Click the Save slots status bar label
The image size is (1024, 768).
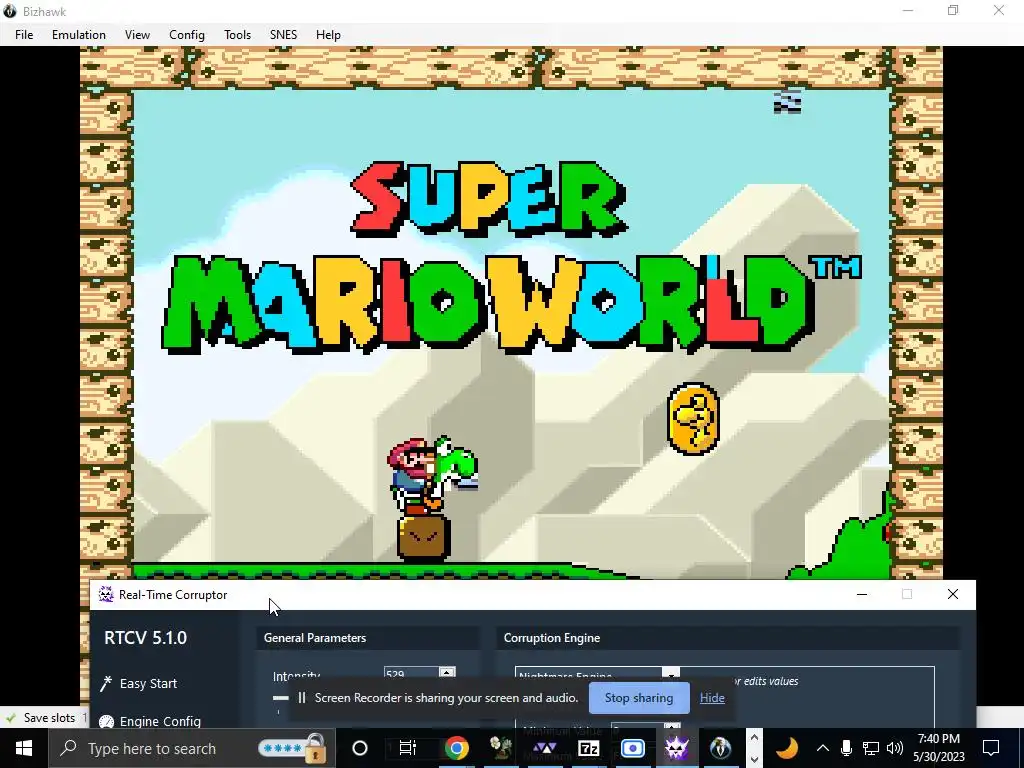click(x=50, y=718)
